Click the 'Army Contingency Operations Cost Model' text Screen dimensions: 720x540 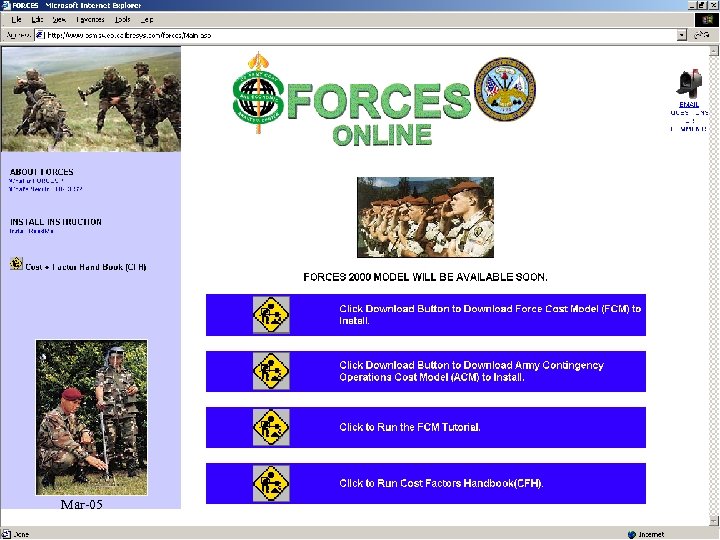point(472,371)
